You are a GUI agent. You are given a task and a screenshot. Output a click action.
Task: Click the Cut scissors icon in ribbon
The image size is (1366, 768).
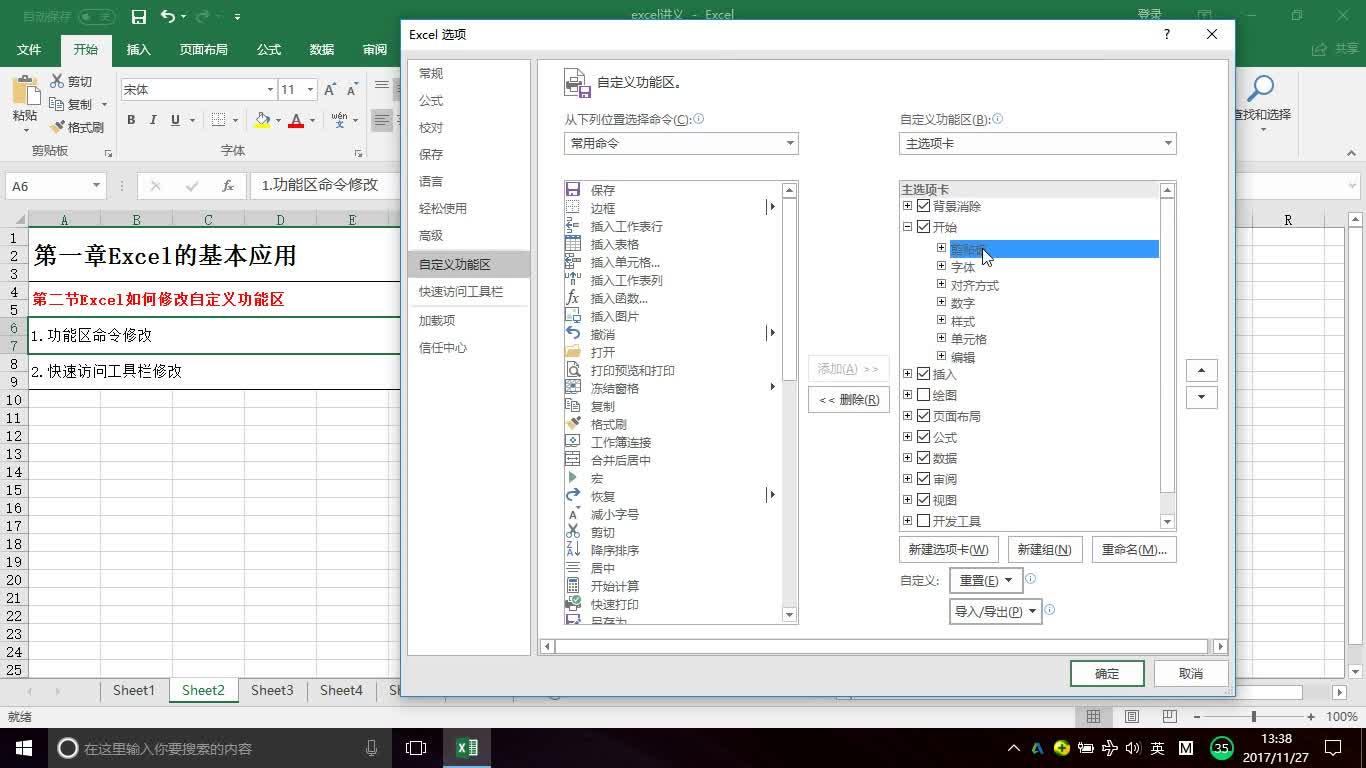point(57,81)
